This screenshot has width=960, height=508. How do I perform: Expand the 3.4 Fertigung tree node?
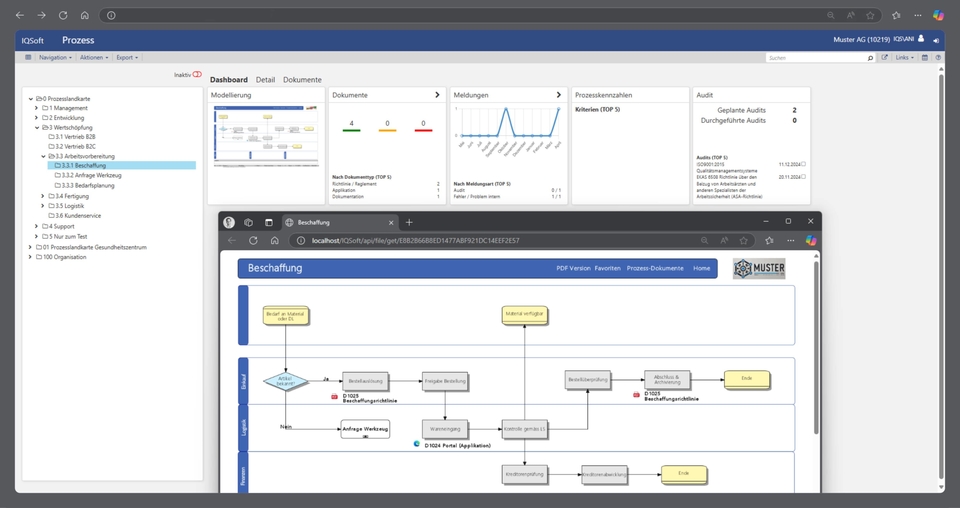(x=43, y=196)
